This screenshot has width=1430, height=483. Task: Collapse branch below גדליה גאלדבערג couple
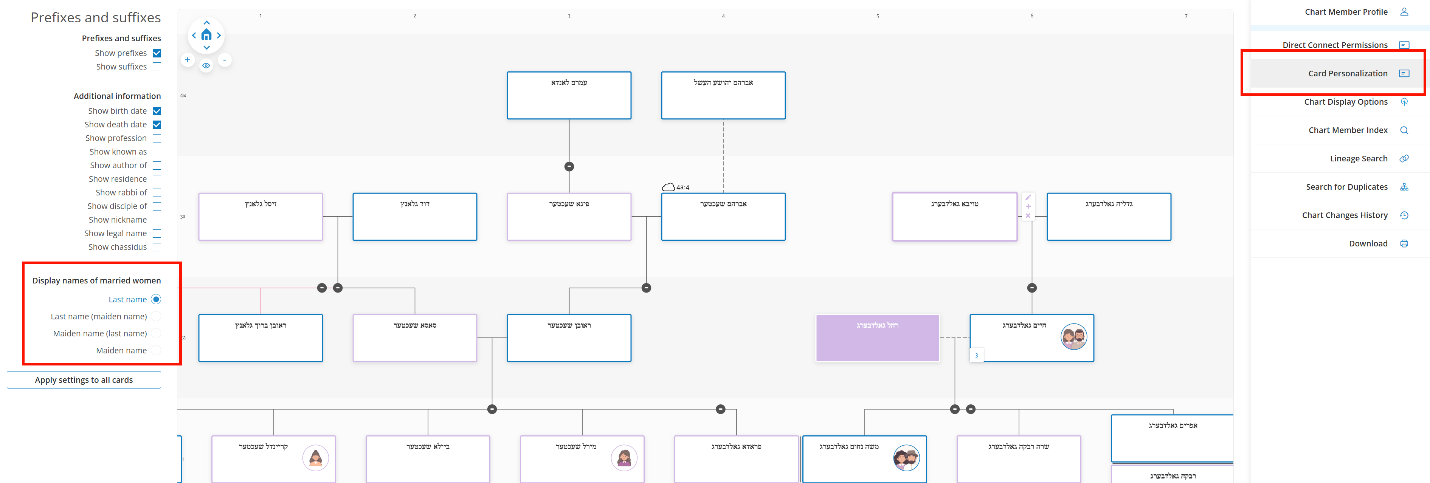1031,288
